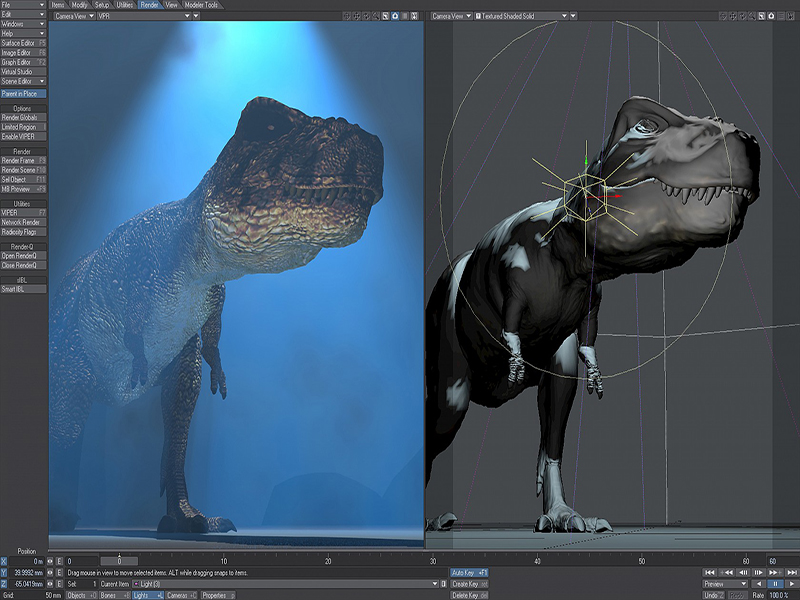Switch to the Modeler Tools tab
800x600 pixels.
pyautogui.click(x=203, y=5)
